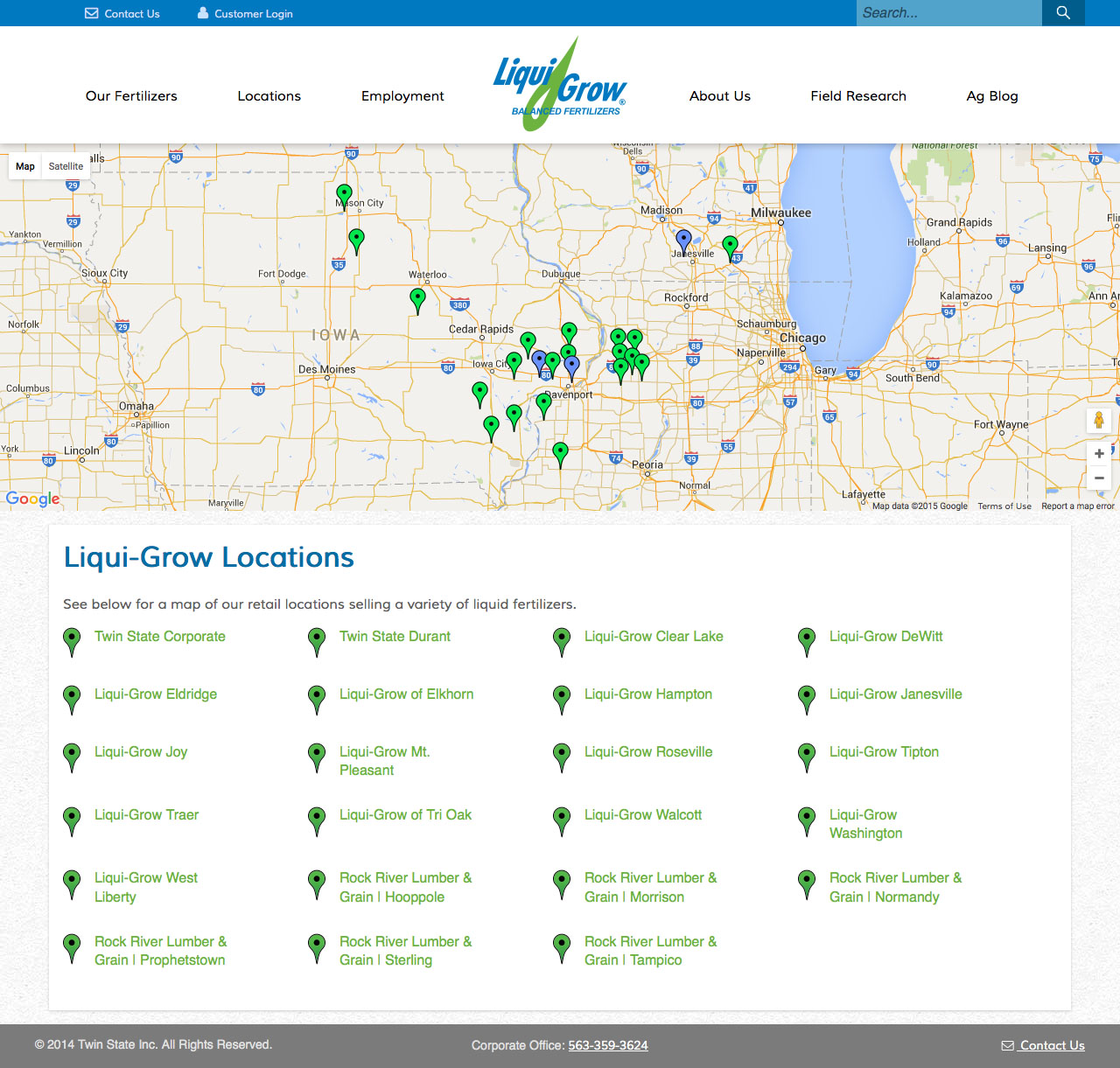Viewport: 1120px width, 1068px height.
Task: Open the About Us page
Action: 720,96
